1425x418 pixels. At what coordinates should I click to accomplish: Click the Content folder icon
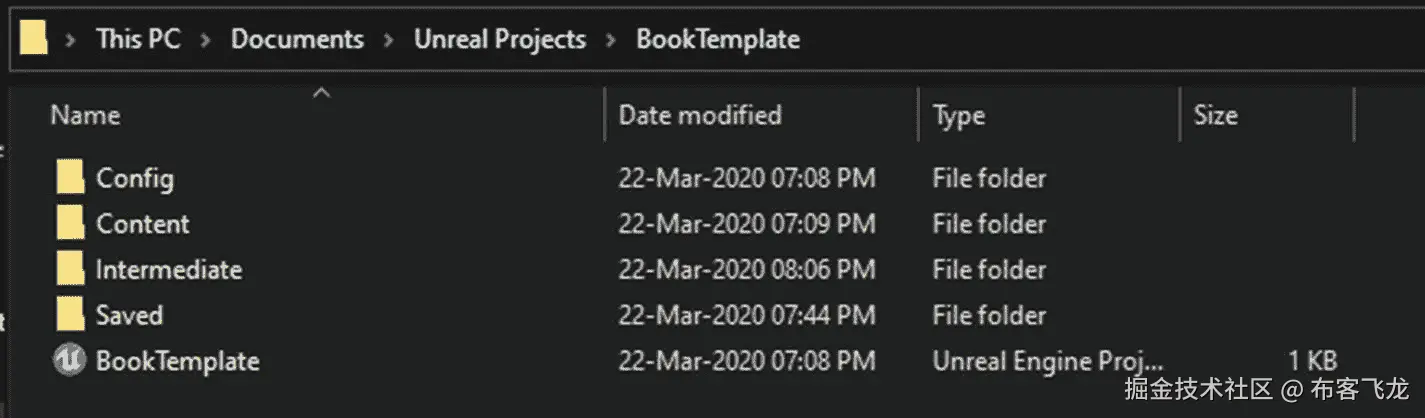click(x=70, y=224)
